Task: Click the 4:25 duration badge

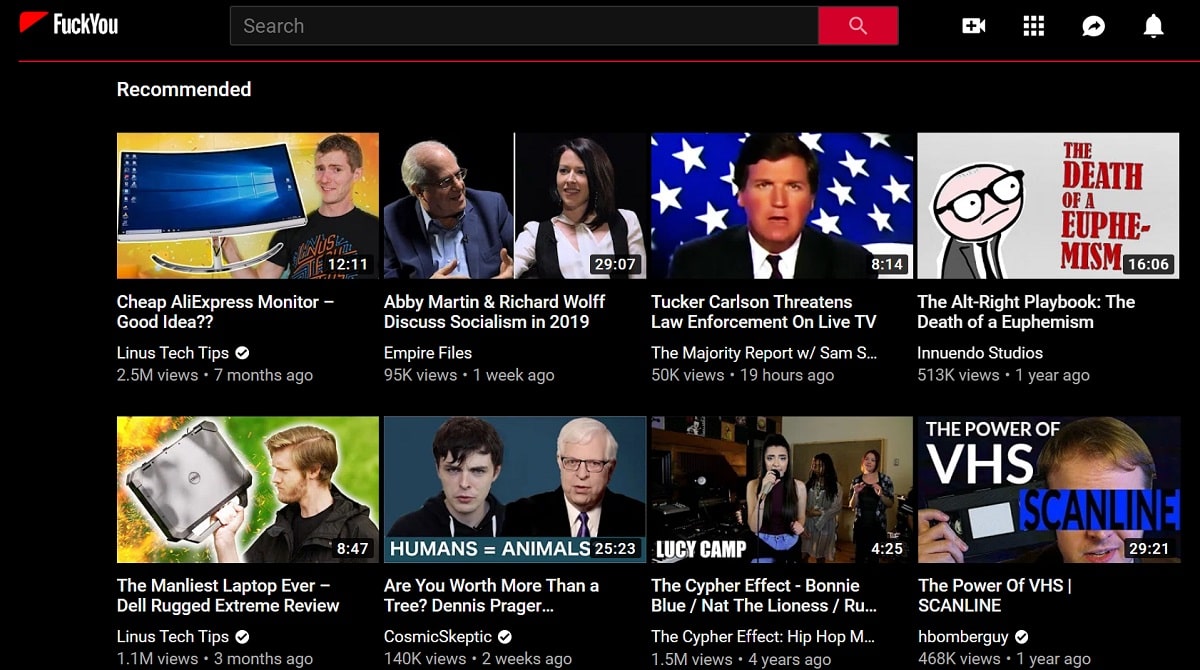Action: pos(887,548)
